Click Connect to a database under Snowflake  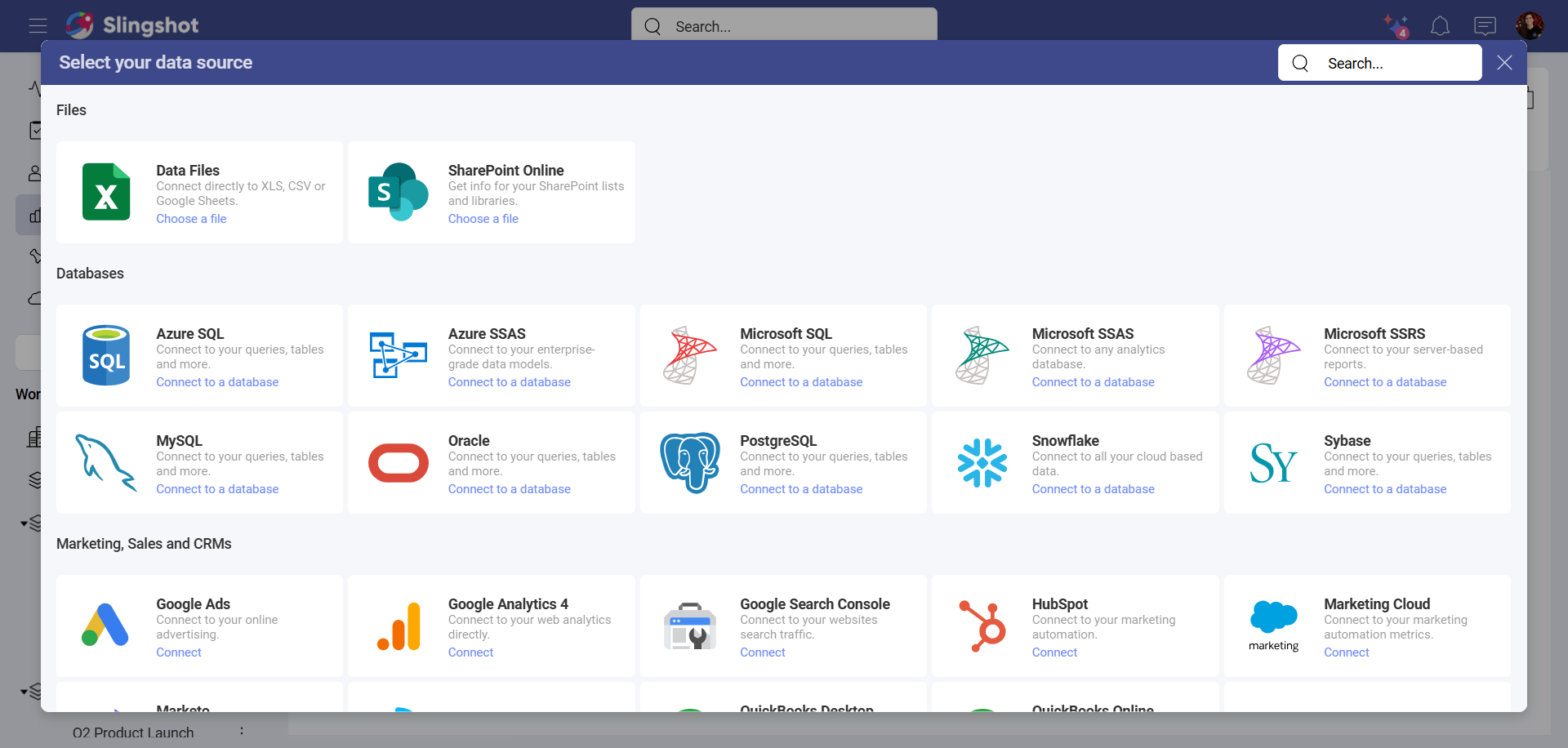(1093, 489)
